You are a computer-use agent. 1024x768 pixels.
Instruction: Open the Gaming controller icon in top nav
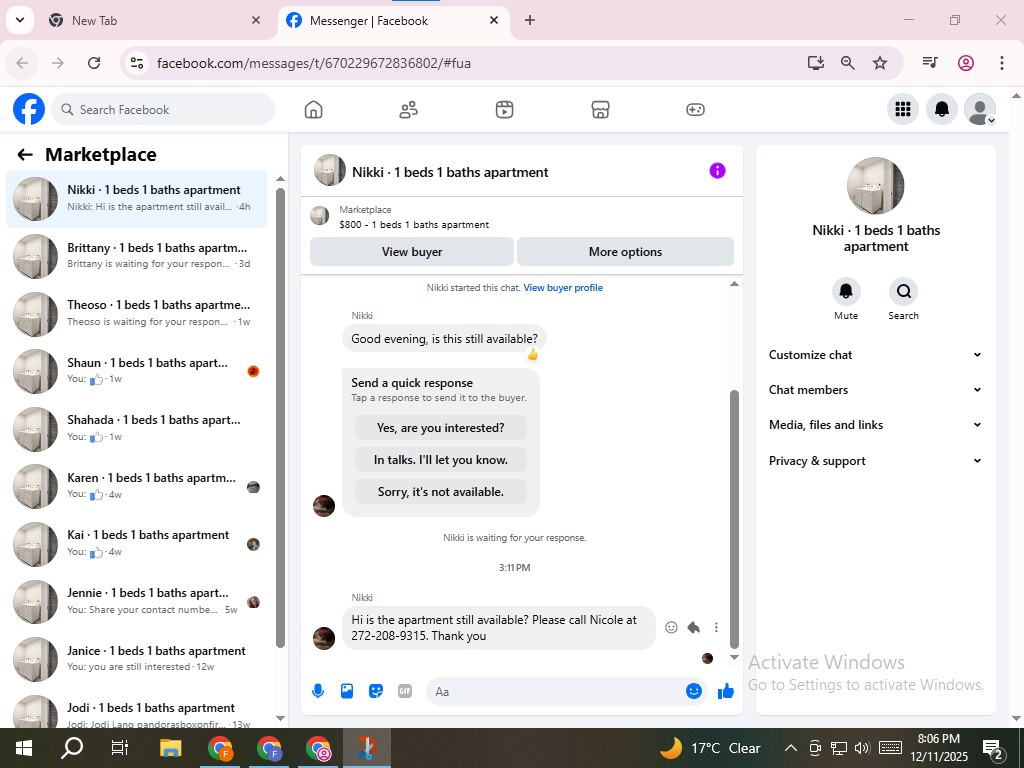point(695,110)
